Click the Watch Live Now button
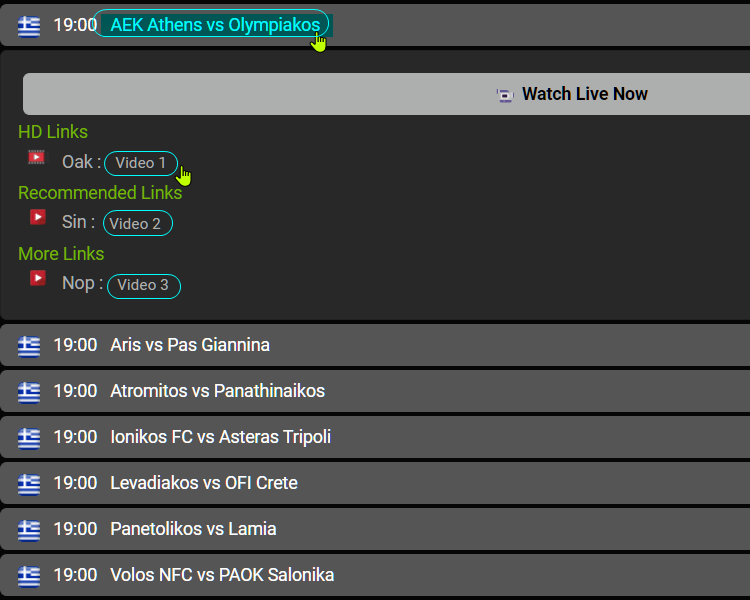This screenshot has width=750, height=600. [386, 94]
